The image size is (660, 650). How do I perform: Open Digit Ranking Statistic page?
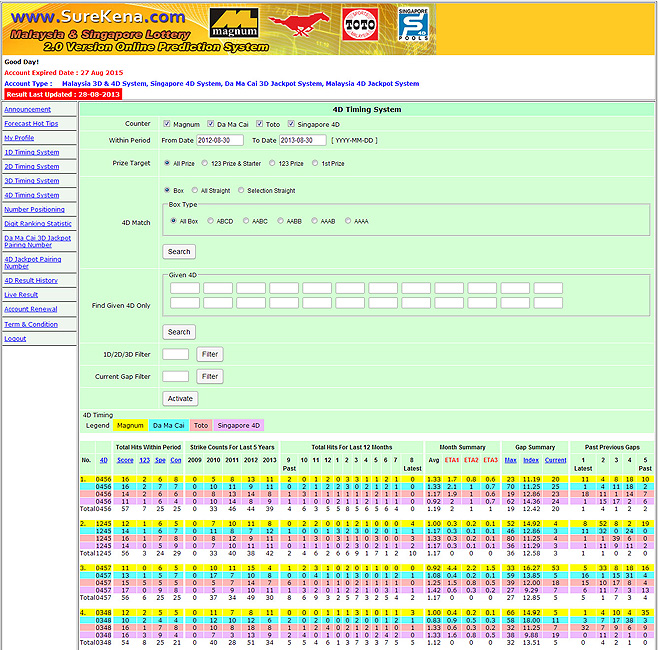38,224
